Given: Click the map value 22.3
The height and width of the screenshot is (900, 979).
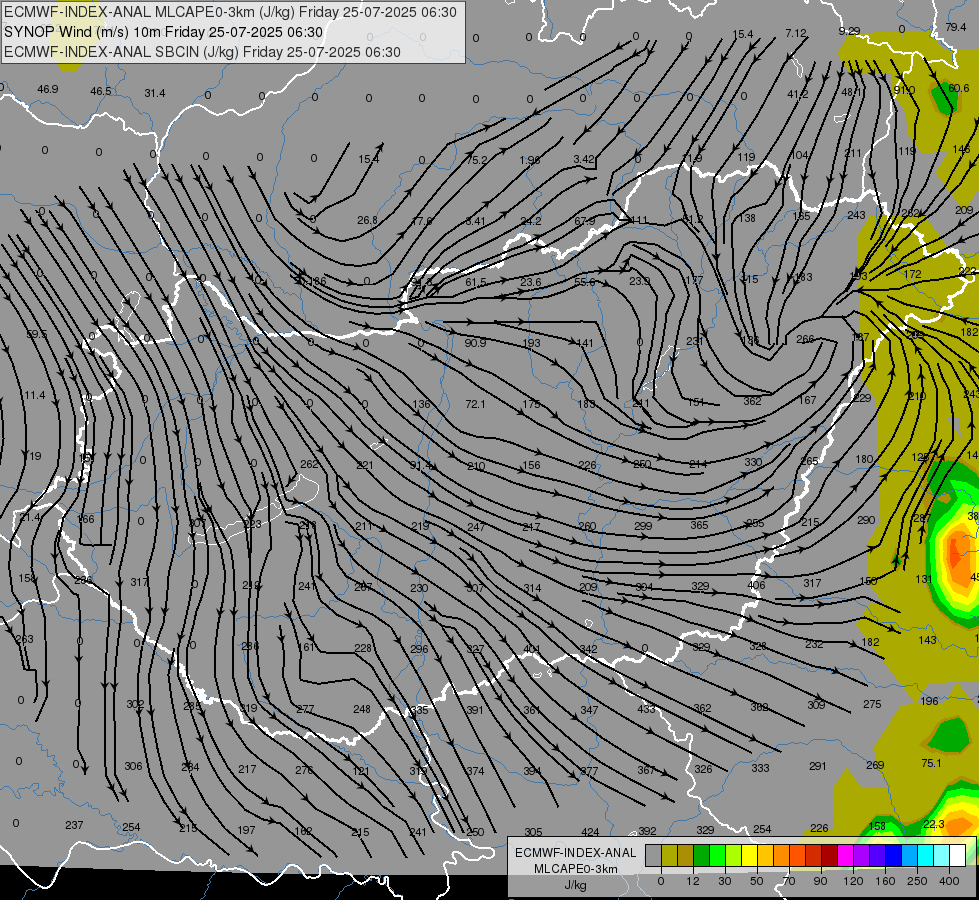Looking at the screenshot, I should point(933,824).
